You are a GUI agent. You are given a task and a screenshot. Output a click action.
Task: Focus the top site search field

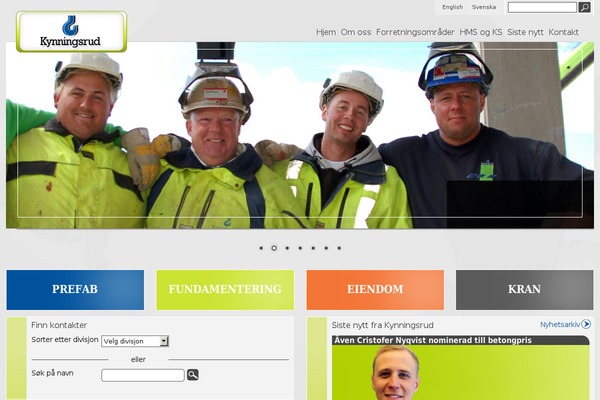[x=542, y=7]
